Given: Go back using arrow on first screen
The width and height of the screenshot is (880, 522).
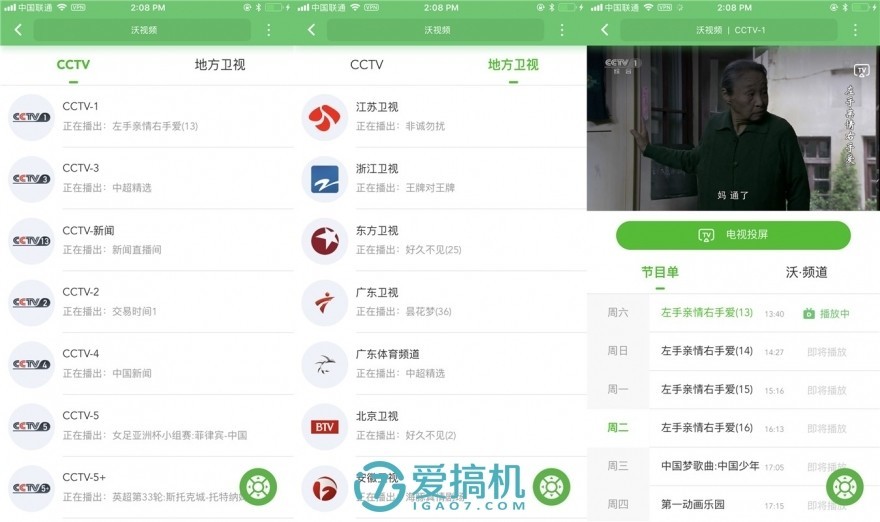Looking at the screenshot, I should point(18,30).
